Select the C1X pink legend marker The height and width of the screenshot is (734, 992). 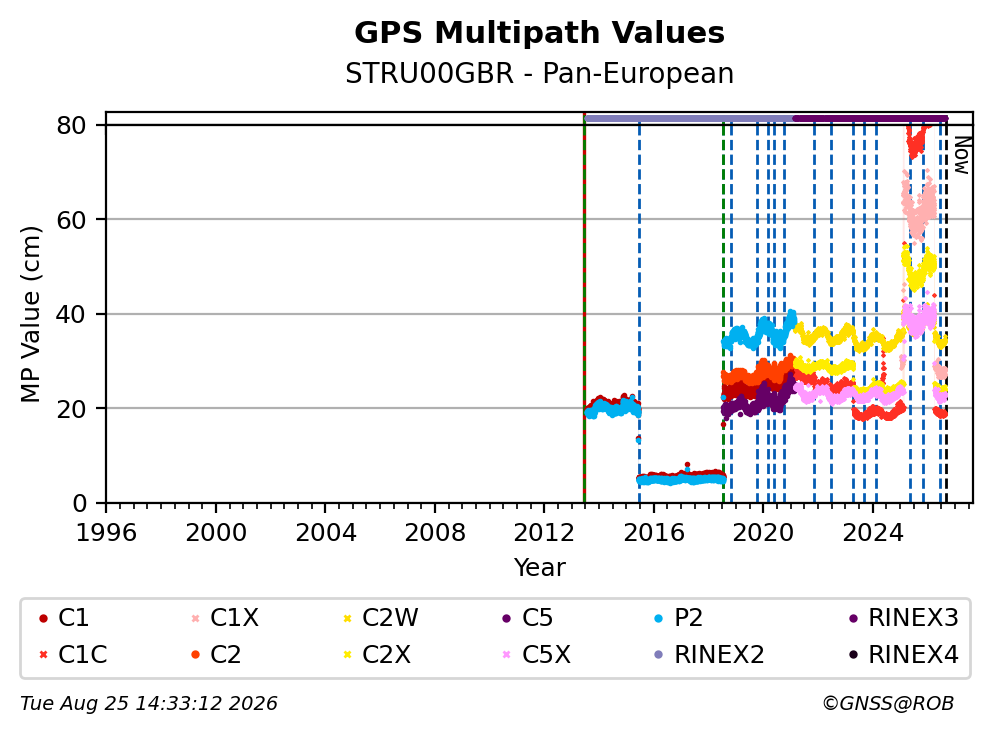[195, 618]
